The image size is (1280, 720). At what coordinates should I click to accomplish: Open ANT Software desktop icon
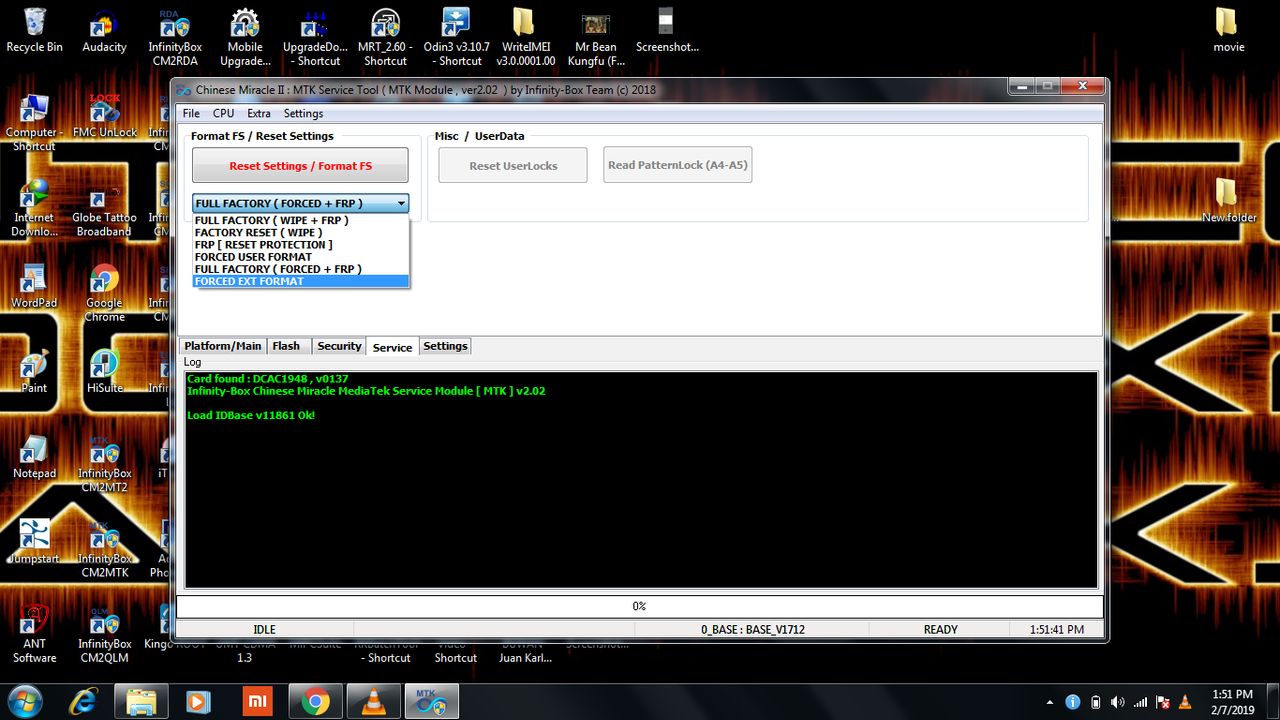click(34, 633)
